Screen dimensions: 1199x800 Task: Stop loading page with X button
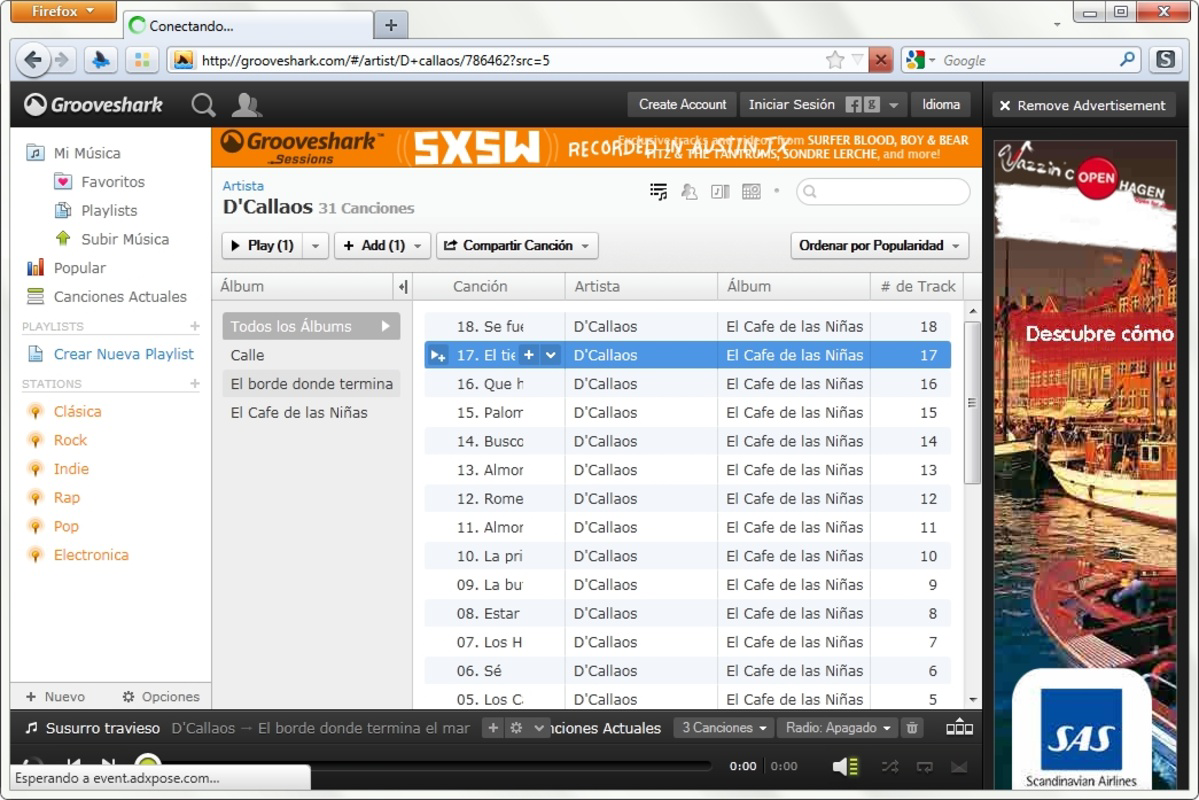point(881,60)
